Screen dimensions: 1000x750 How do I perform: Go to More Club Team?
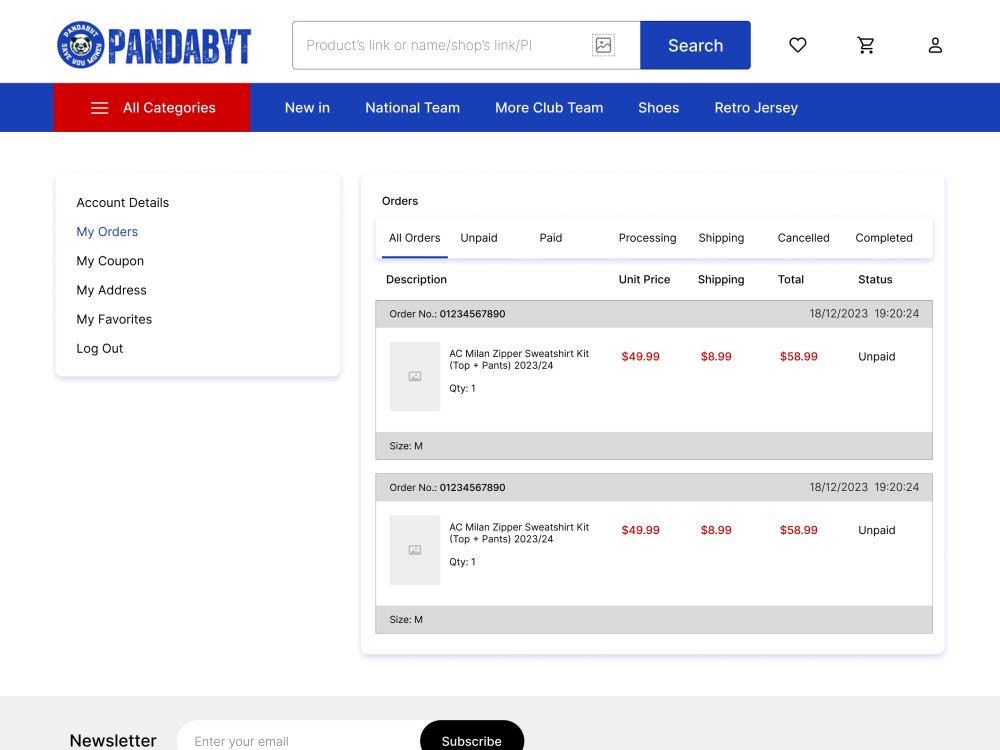click(549, 108)
